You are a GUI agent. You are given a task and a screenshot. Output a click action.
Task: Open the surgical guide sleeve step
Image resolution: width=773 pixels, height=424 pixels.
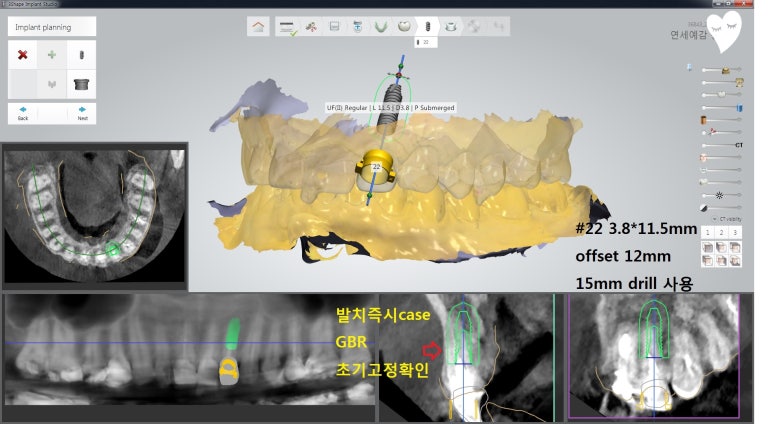click(x=452, y=26)
